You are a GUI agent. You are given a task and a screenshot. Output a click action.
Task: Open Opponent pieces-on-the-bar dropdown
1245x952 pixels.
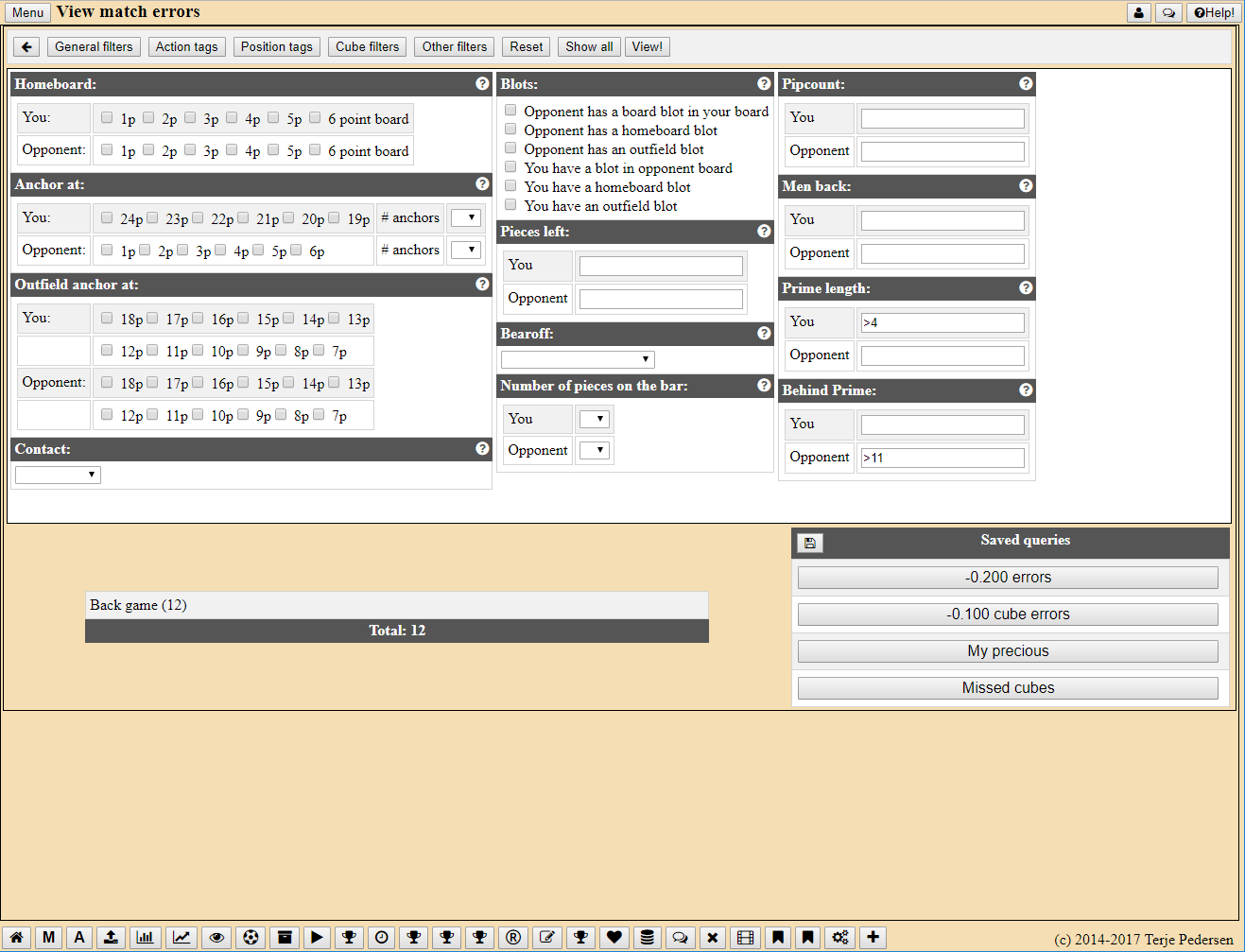coord(595,451)
